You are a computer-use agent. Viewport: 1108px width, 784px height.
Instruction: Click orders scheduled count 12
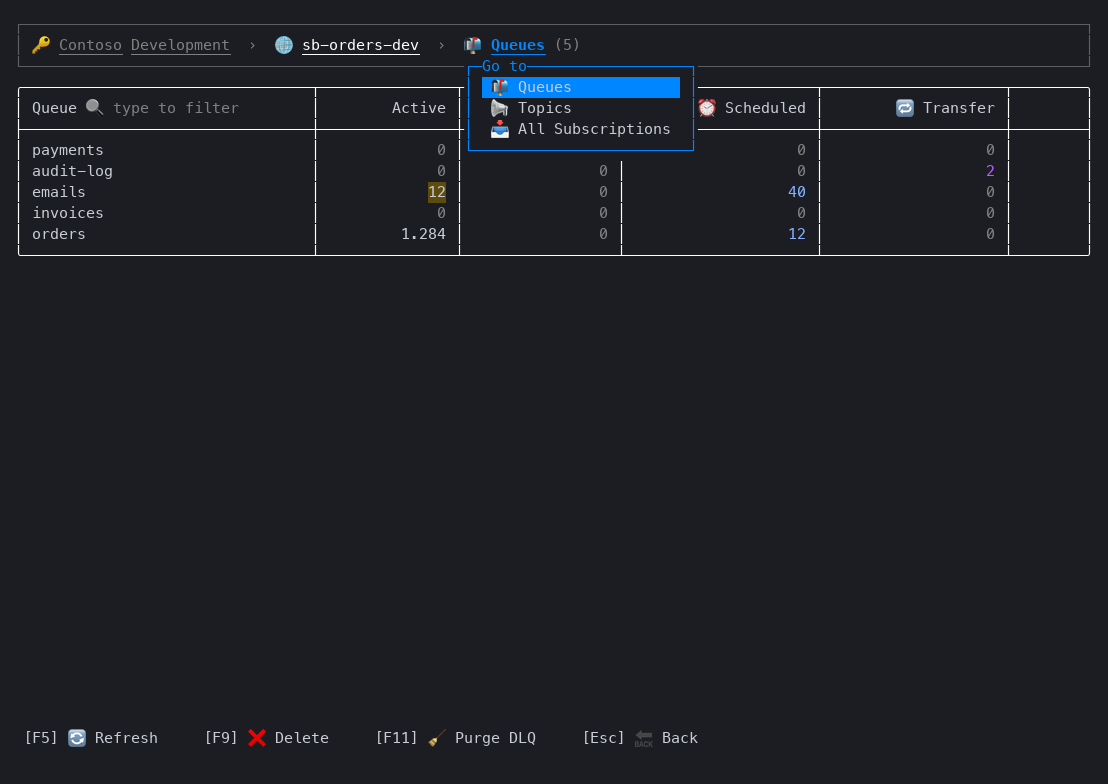[x=796, y=234]
